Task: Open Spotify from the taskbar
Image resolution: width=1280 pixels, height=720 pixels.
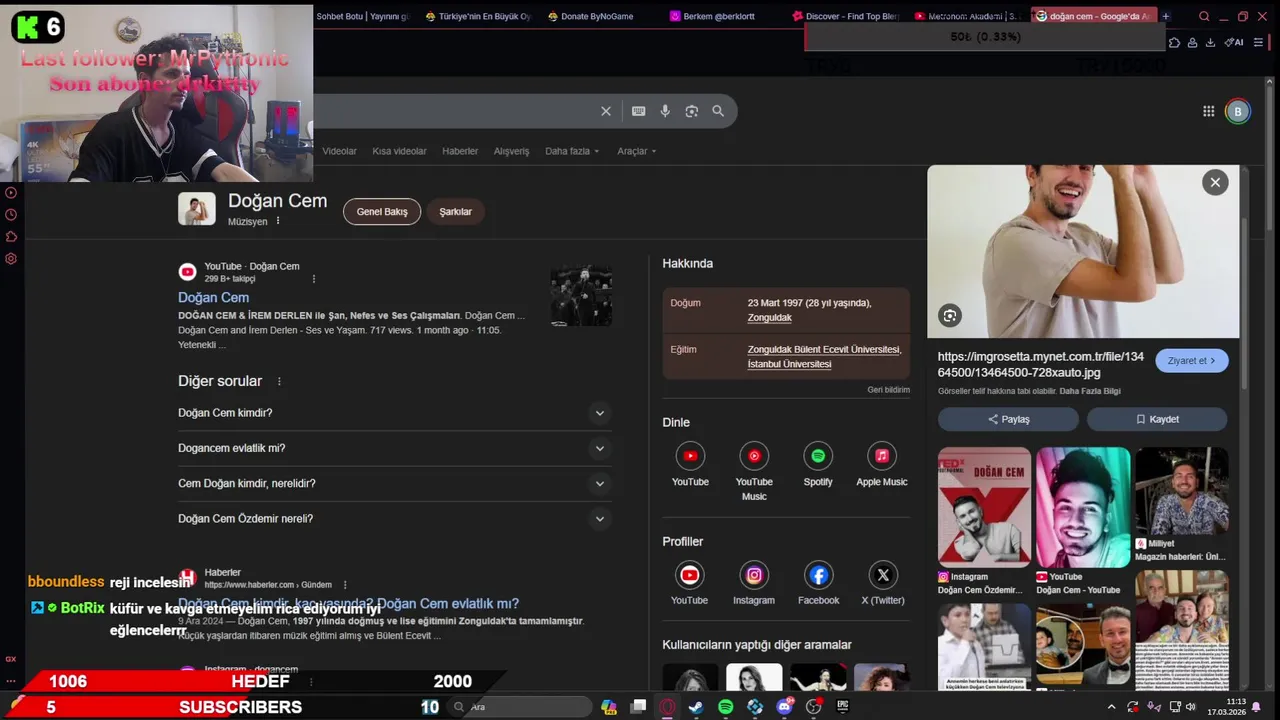Action: click(726, 707)
